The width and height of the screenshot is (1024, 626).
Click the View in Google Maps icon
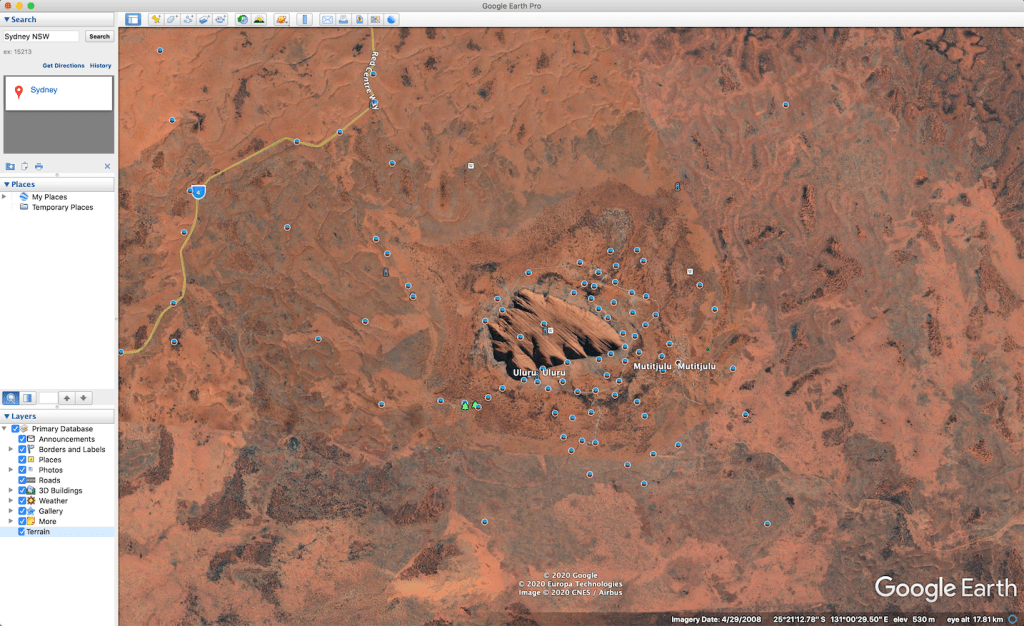click(x=375, y=20)
